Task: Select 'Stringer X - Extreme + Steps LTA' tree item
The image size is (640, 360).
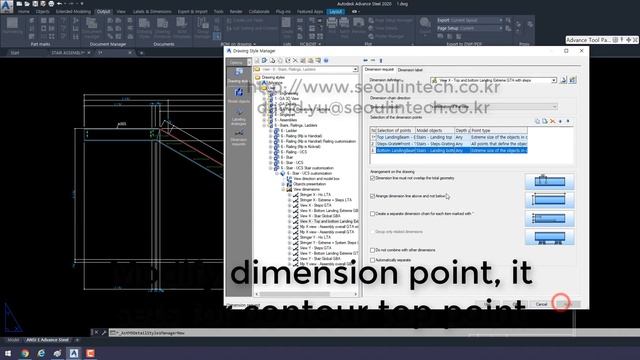Action: point(326,200)
